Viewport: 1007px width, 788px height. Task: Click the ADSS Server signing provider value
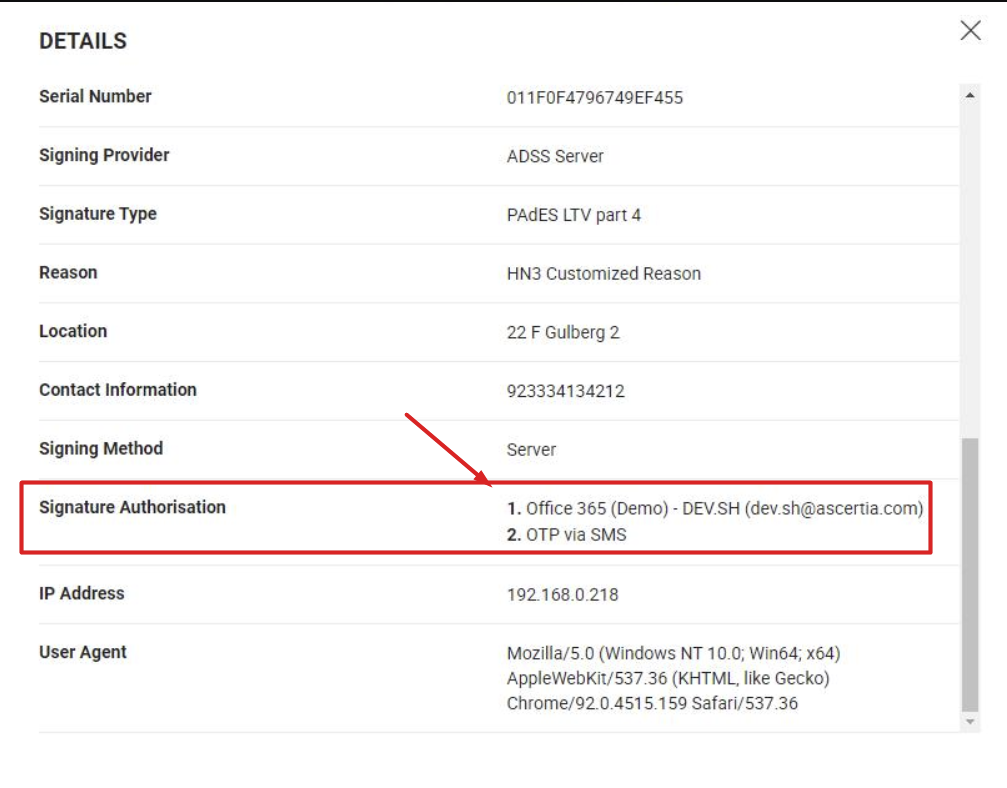(x=555, y=156)
